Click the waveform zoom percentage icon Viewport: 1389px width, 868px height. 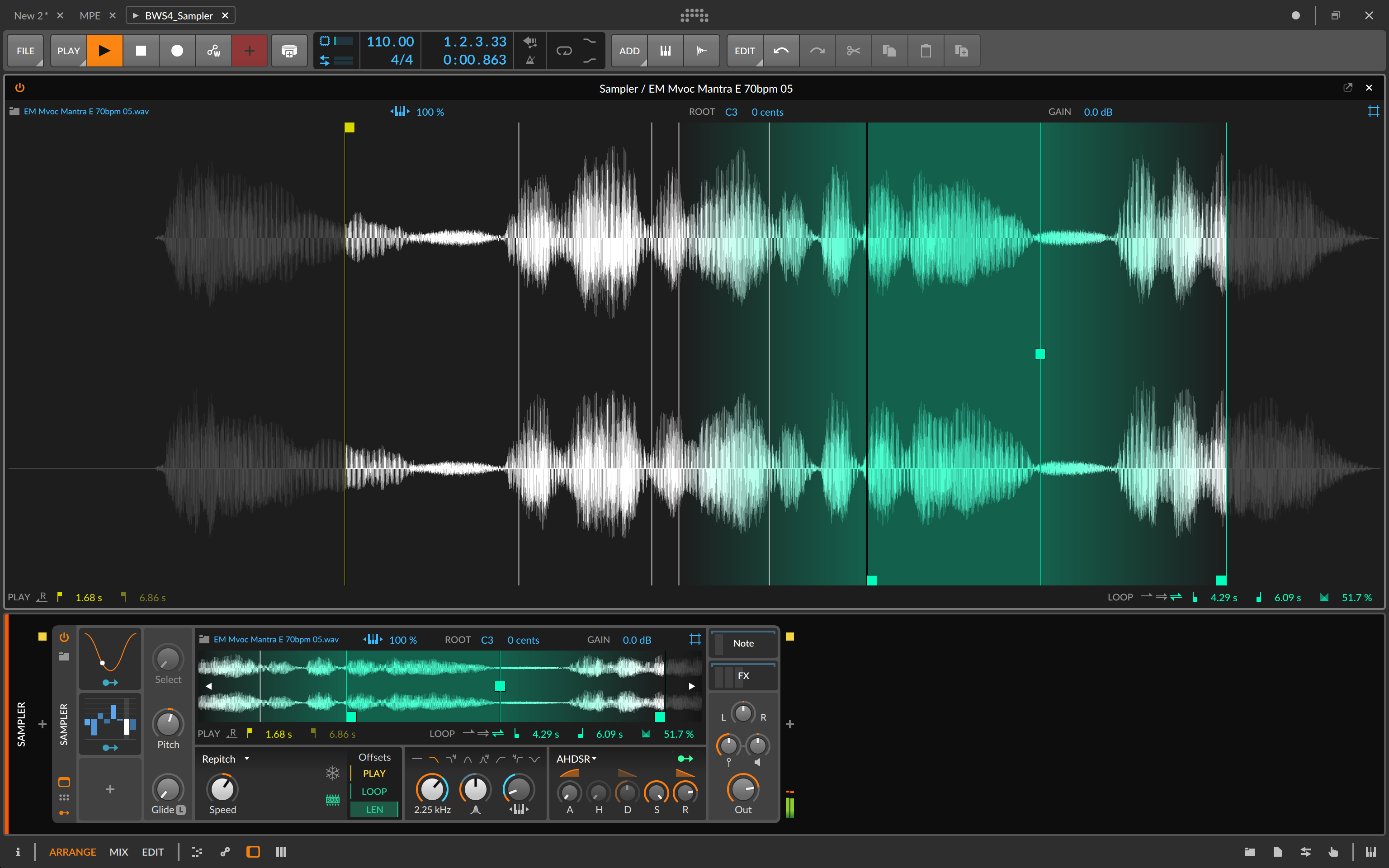(398, 111)
